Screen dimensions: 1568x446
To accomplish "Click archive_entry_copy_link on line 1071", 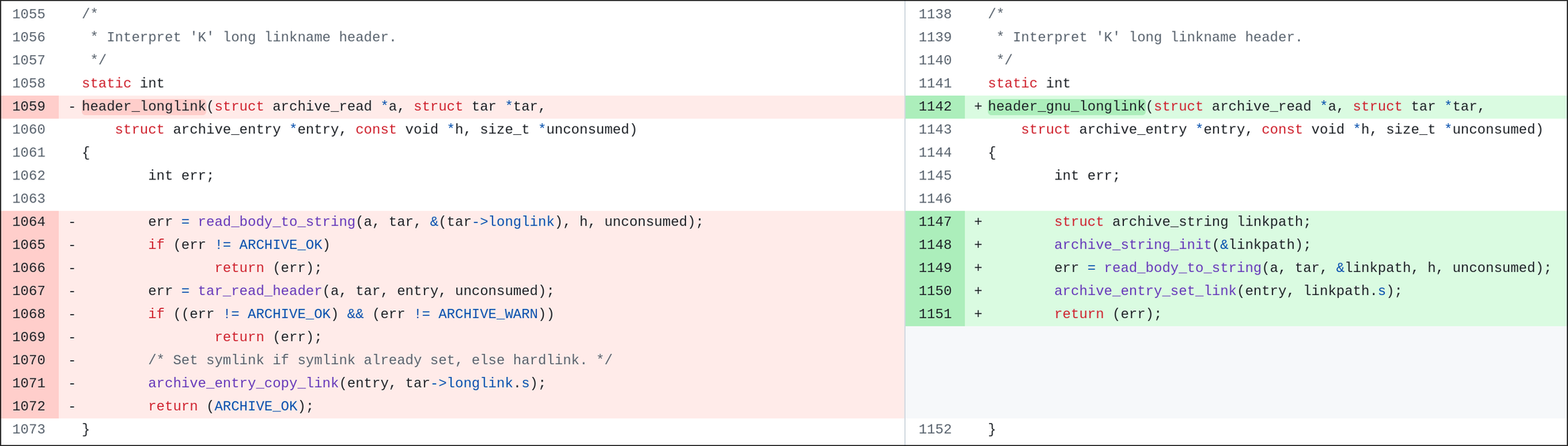I will [243, 383].
